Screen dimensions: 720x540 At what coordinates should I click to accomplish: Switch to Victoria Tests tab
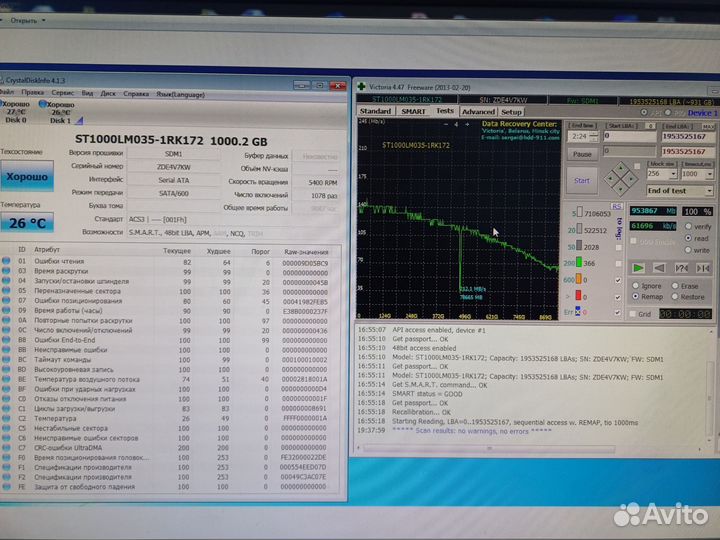[x=444, y=111]
